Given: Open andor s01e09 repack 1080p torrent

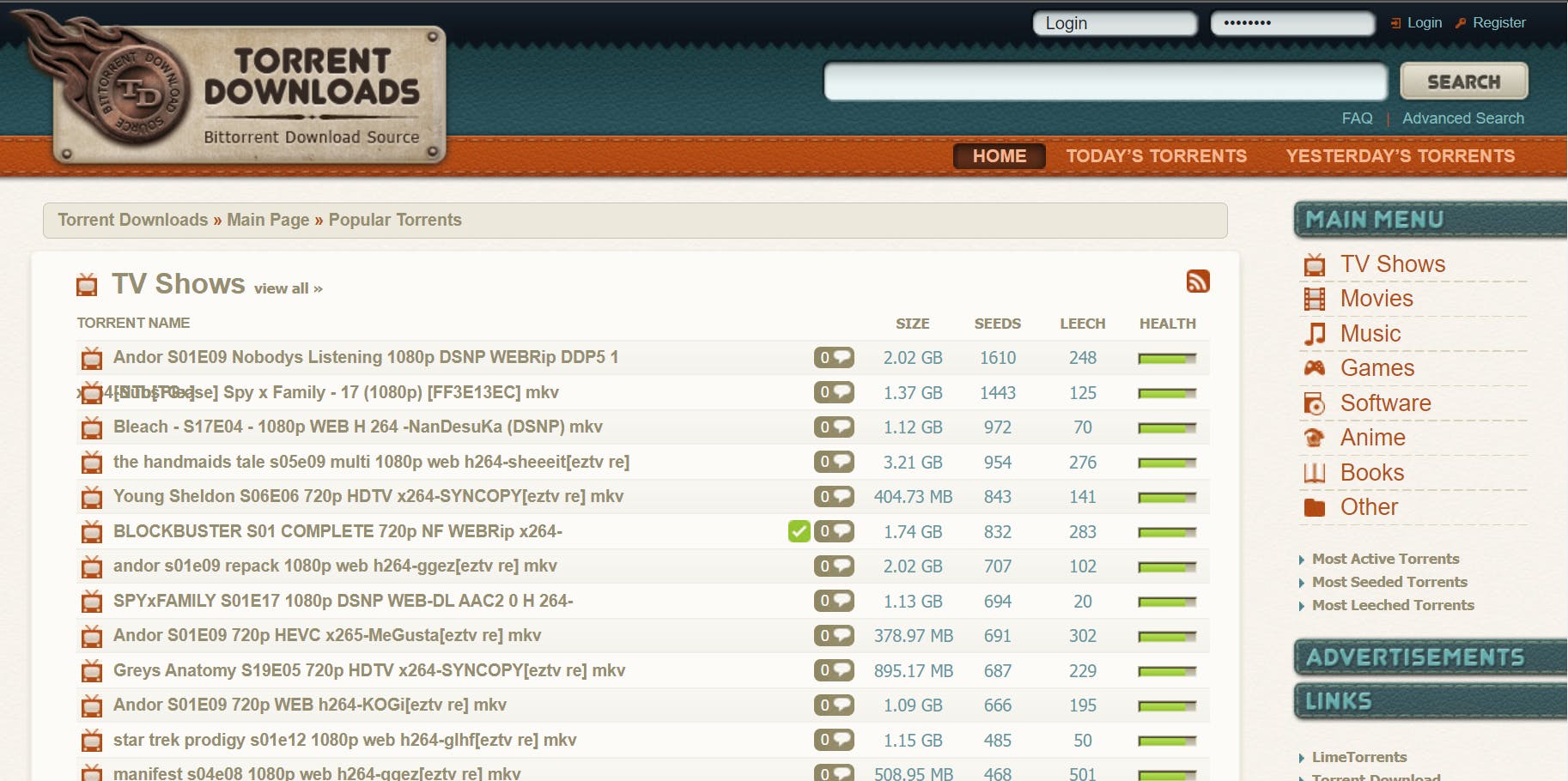Looking at the screenshot, I should coord(335,566).
